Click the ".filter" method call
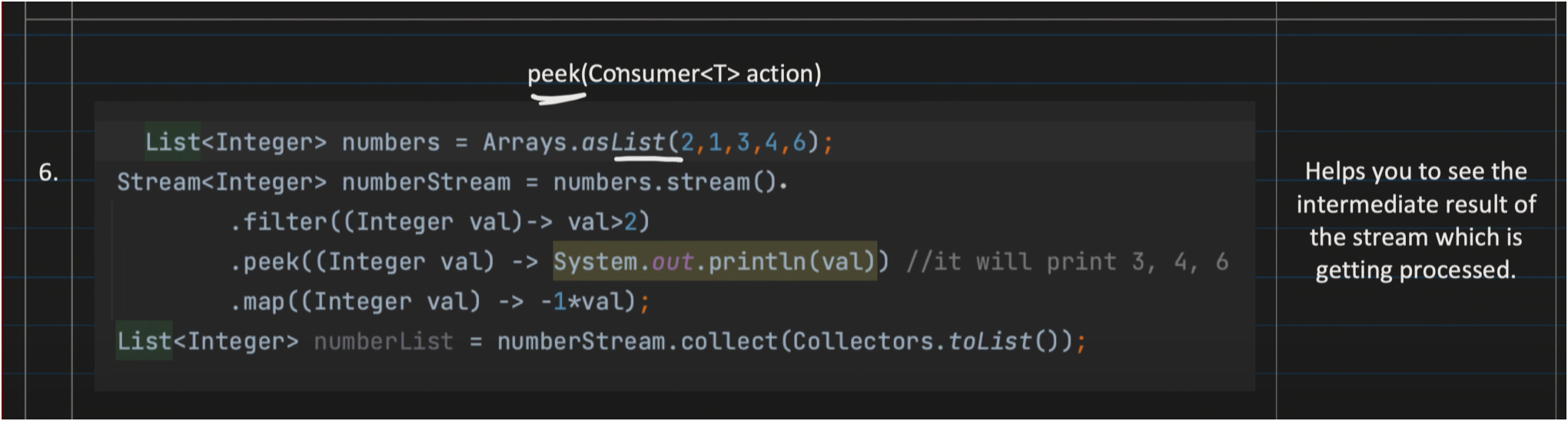 (280, 222)
